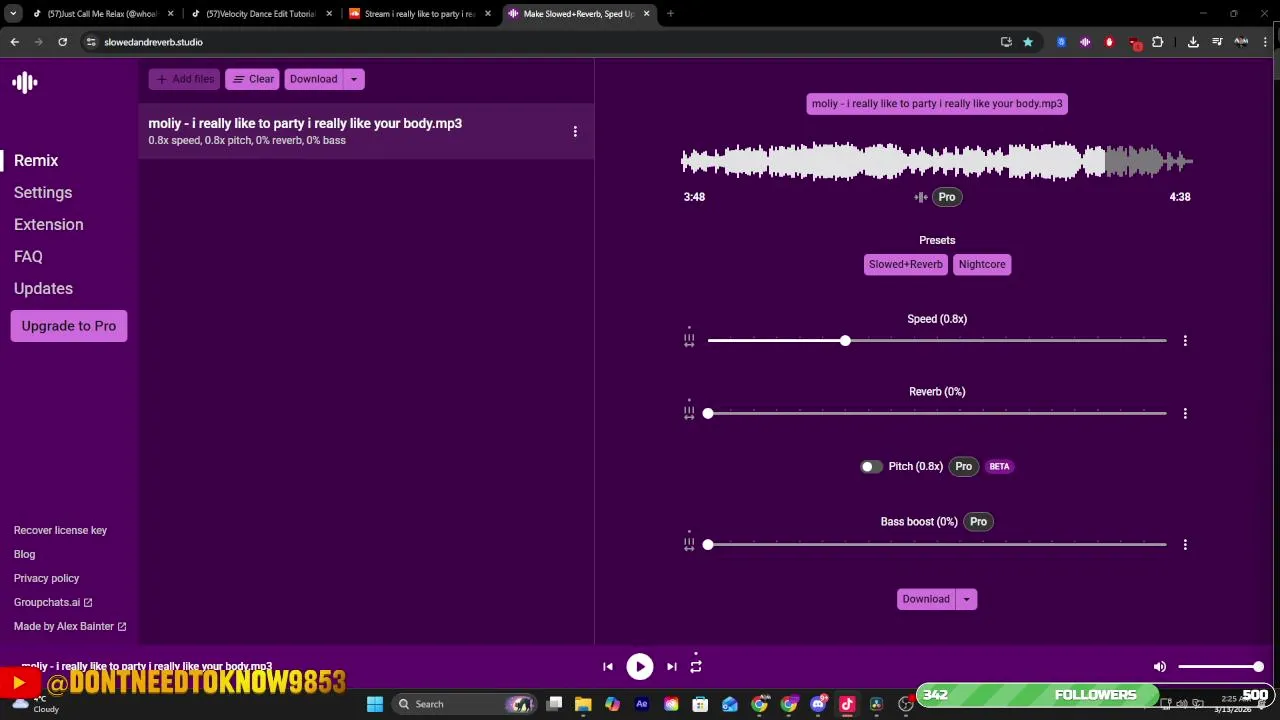This screenshot has width=1280, height=720.
Task: Click the reset icon left of the Speed slider
Action: (689, 339)
